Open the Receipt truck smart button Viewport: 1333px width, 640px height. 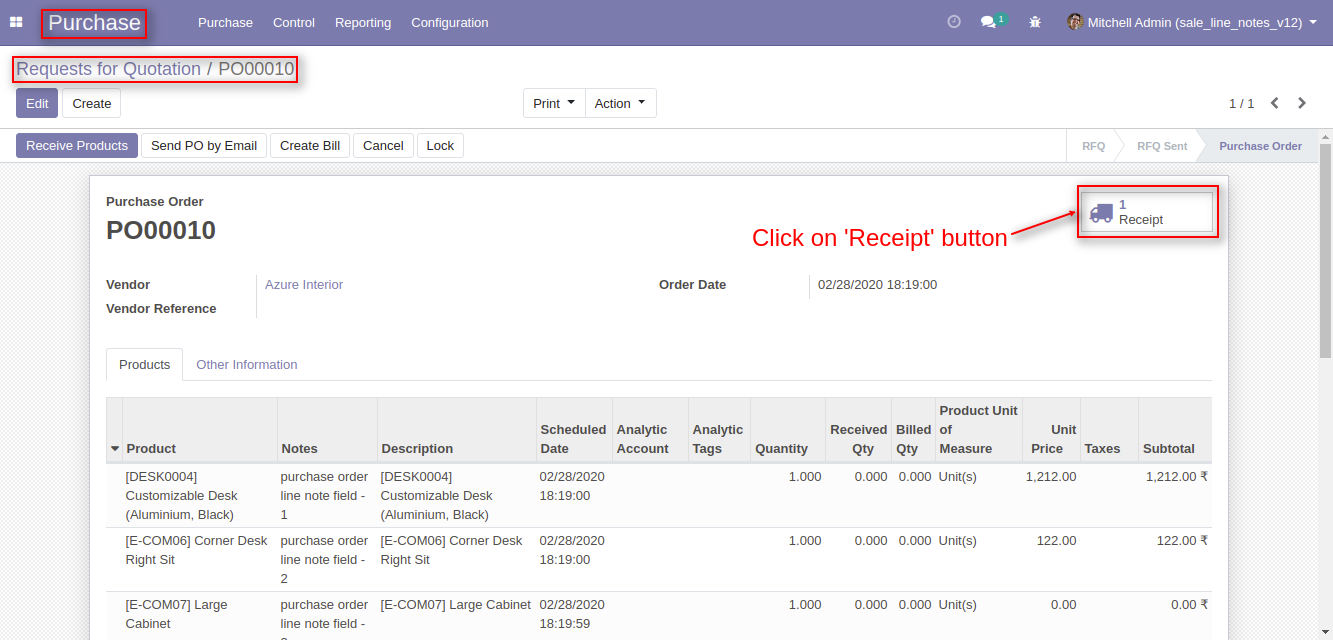click(1147, 212)
